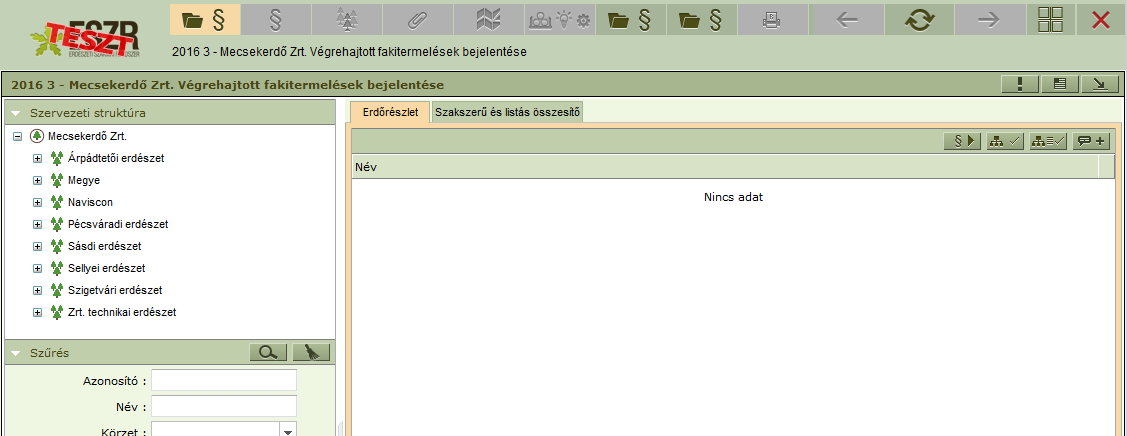Open the Körzet dropdown arrow
1127x436 pixels.
288,432
